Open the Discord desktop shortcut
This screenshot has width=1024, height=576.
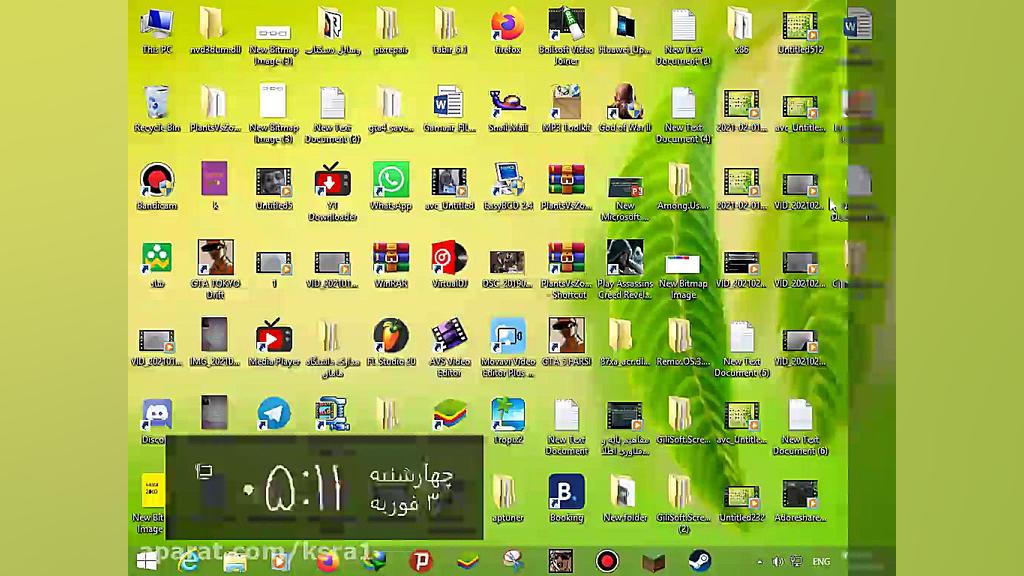coord(157,420)
